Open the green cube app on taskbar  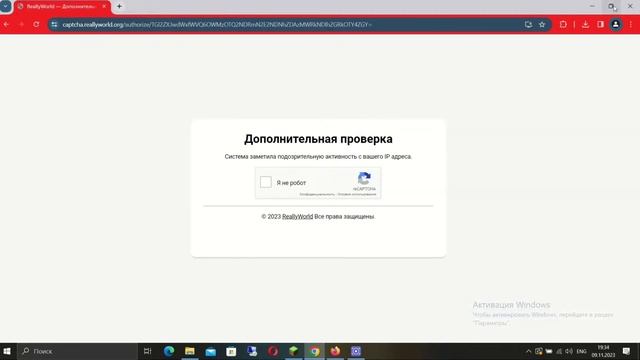coord(294,351)
